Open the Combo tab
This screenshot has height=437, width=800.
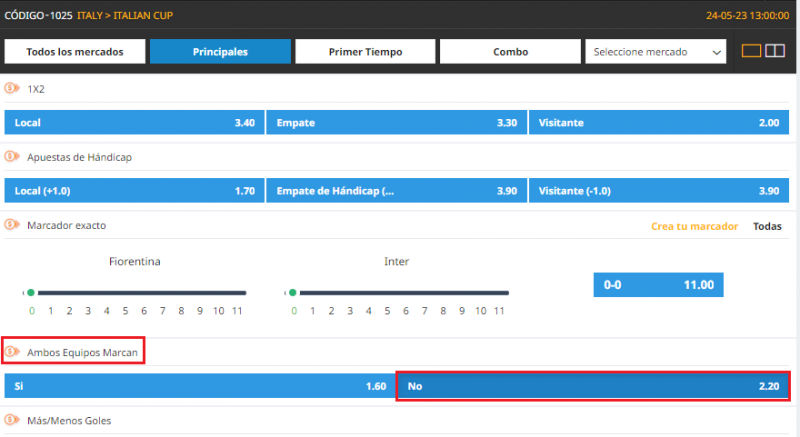[510, 52]
